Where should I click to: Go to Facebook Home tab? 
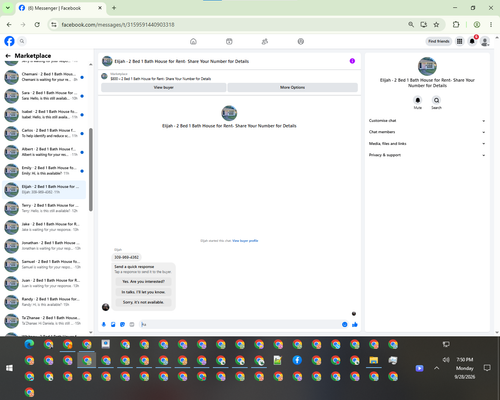tap(193, 41)
